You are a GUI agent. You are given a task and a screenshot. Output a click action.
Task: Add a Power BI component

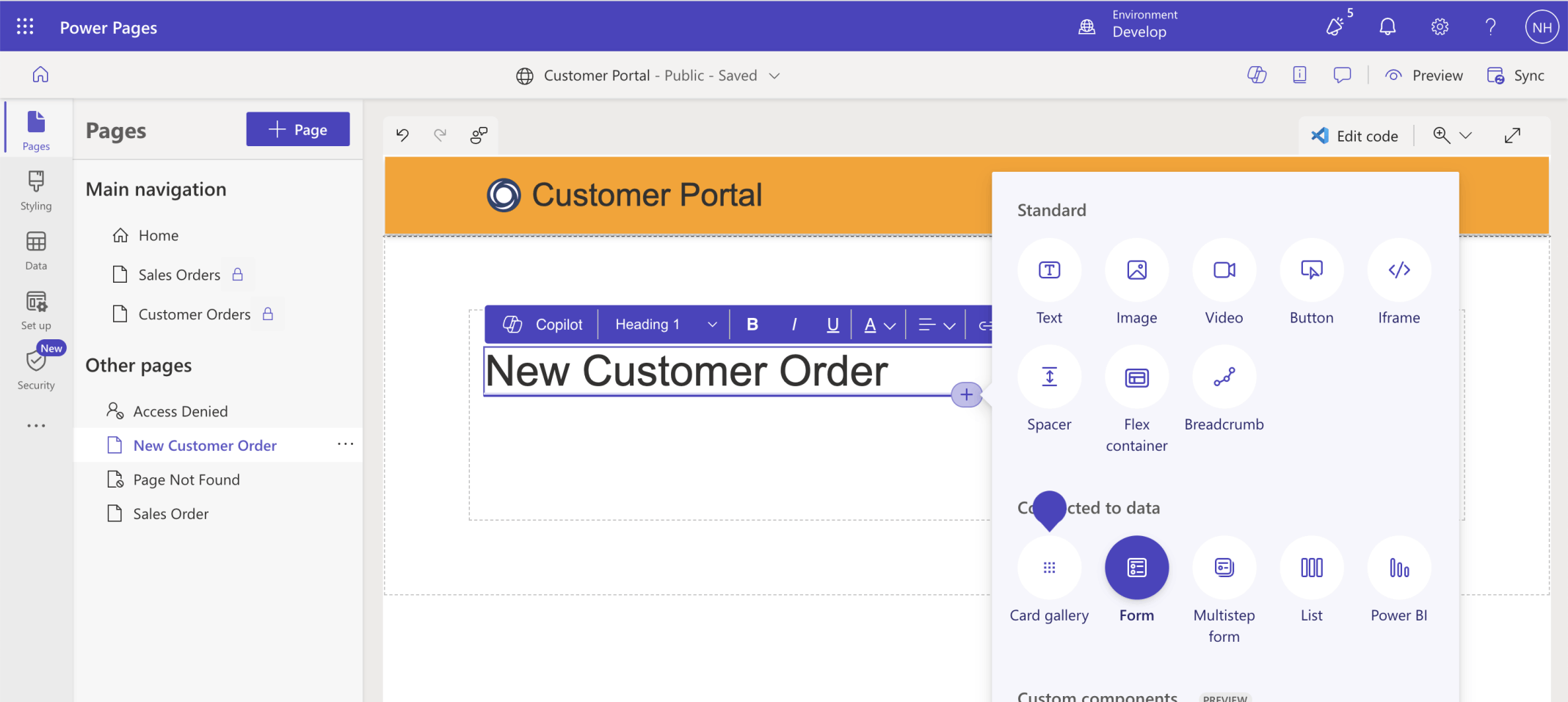[x=1398, y=580]
